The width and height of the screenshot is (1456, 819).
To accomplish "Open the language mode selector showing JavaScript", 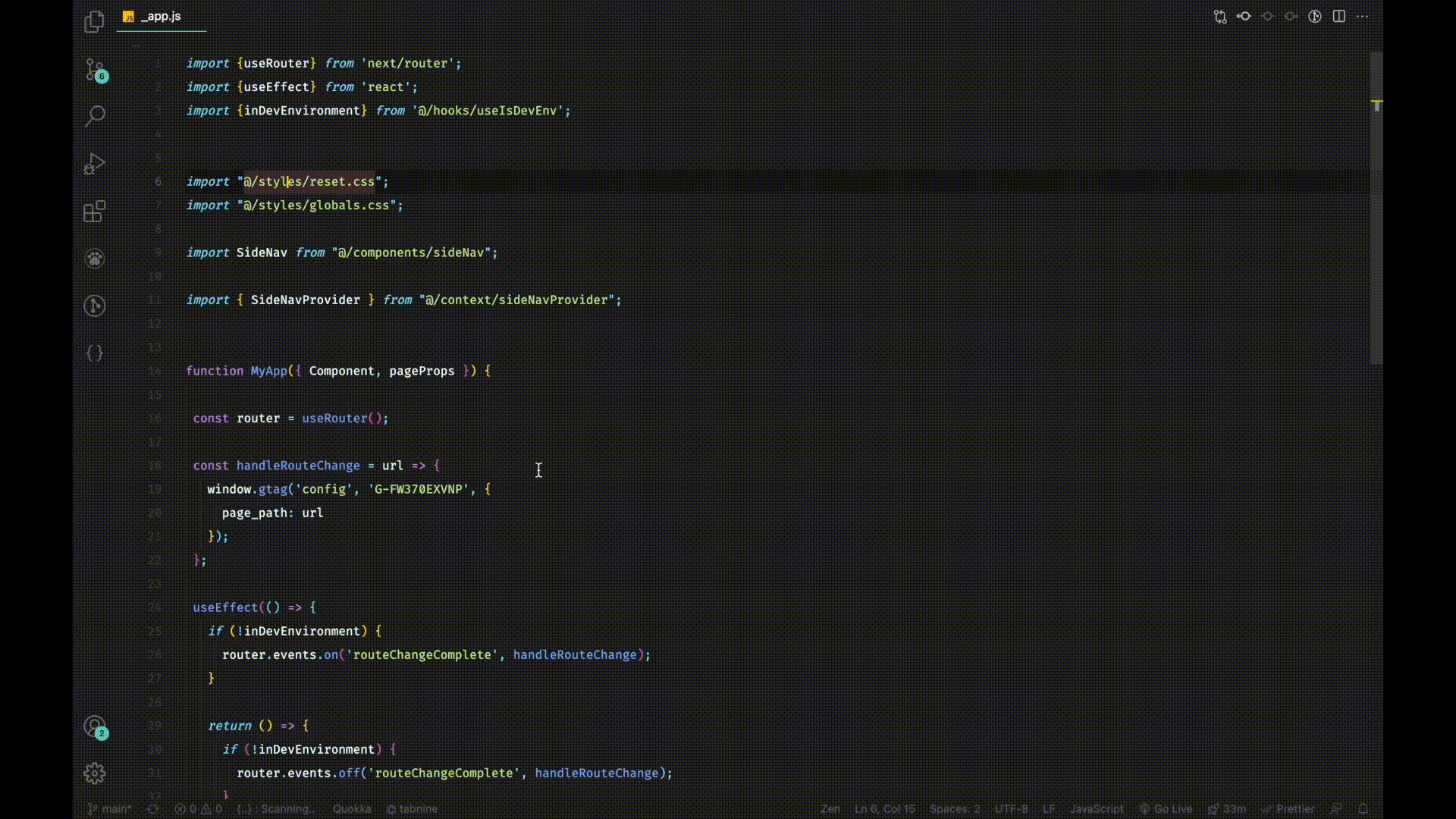I will coord(1097,809).
